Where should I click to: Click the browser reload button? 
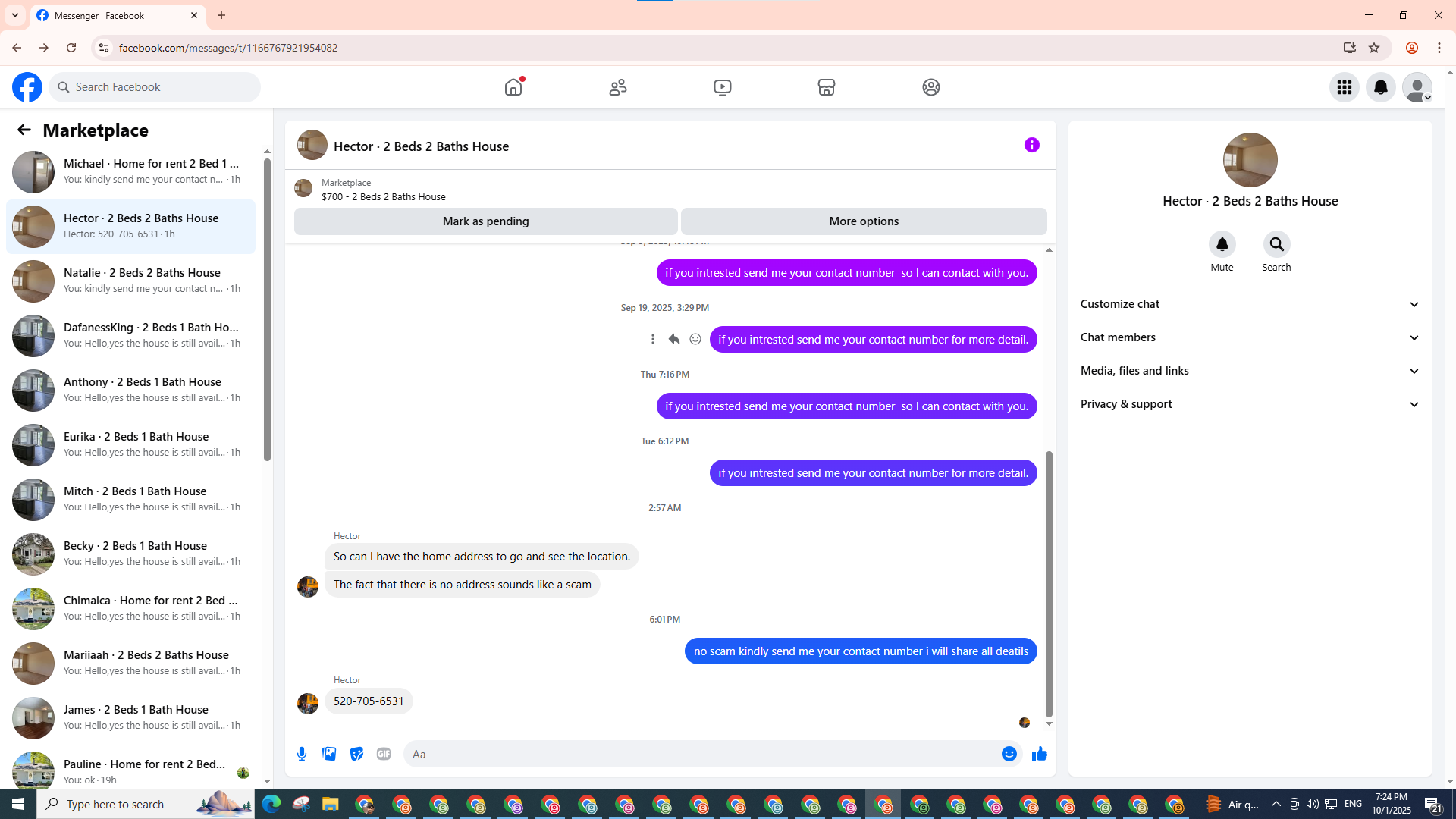(x=71, y=48)
